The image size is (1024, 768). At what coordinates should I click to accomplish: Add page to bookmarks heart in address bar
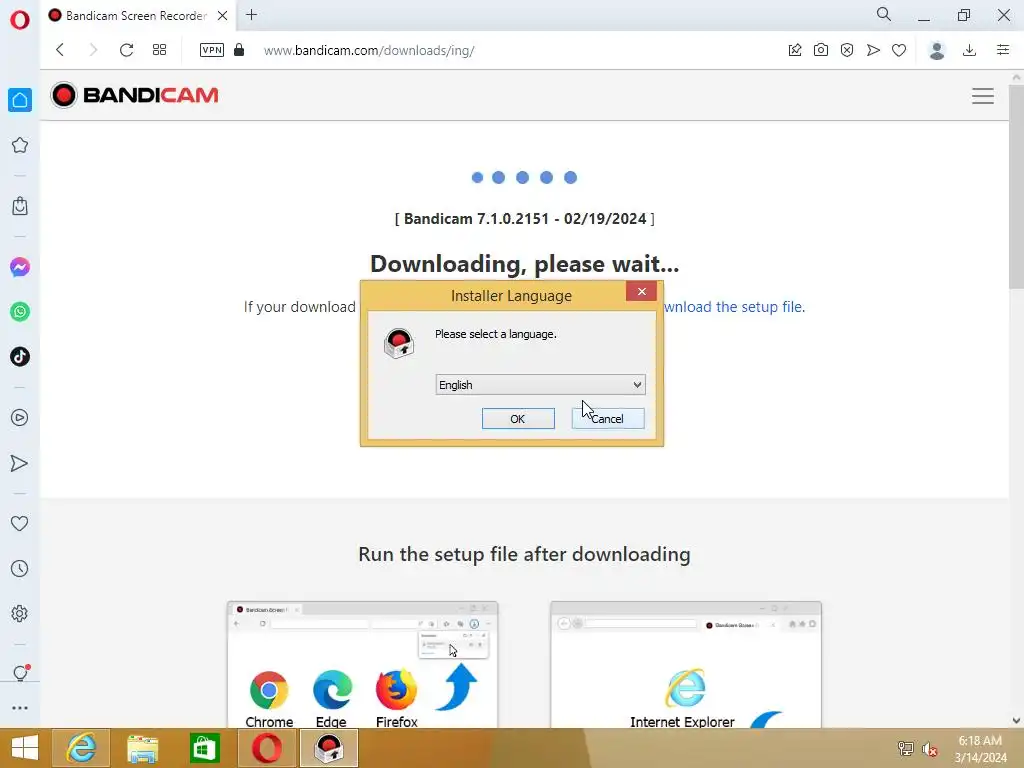(x=899, y=50)
